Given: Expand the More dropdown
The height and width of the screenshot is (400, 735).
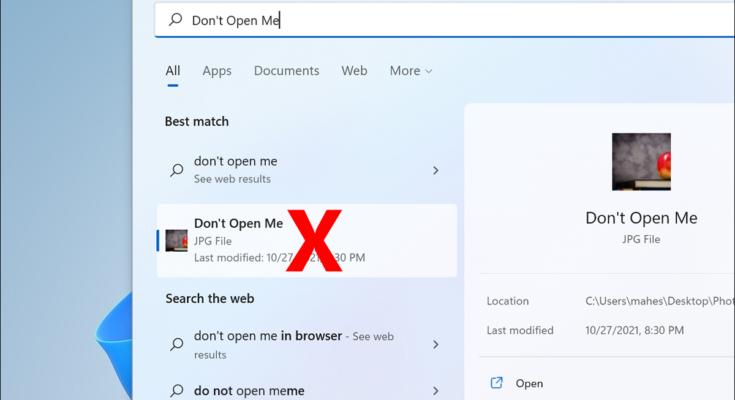Looking at the screenshot, I should pos(411,71).
